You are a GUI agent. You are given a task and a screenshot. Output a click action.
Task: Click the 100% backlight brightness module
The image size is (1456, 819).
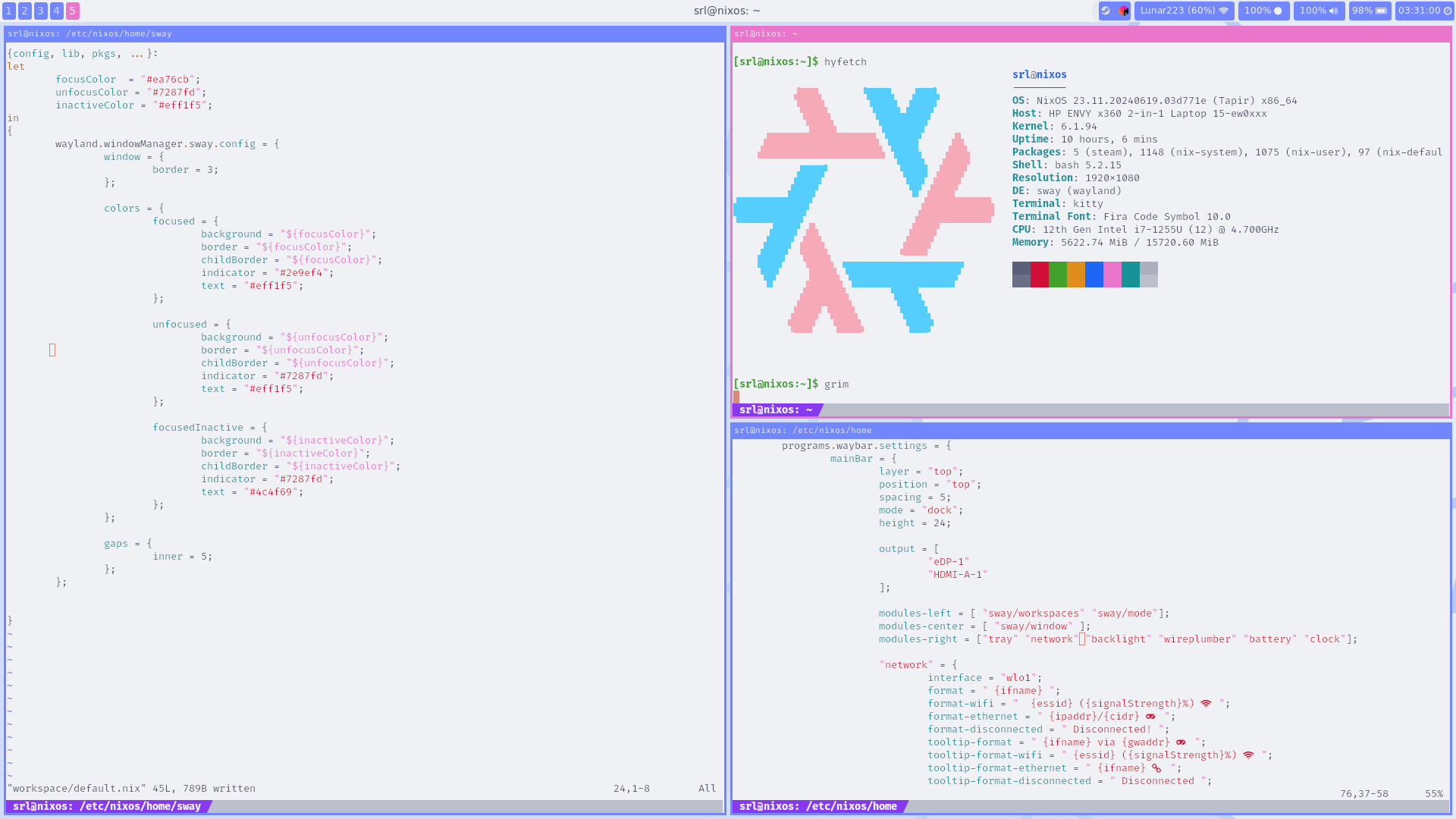(1263, 11)
